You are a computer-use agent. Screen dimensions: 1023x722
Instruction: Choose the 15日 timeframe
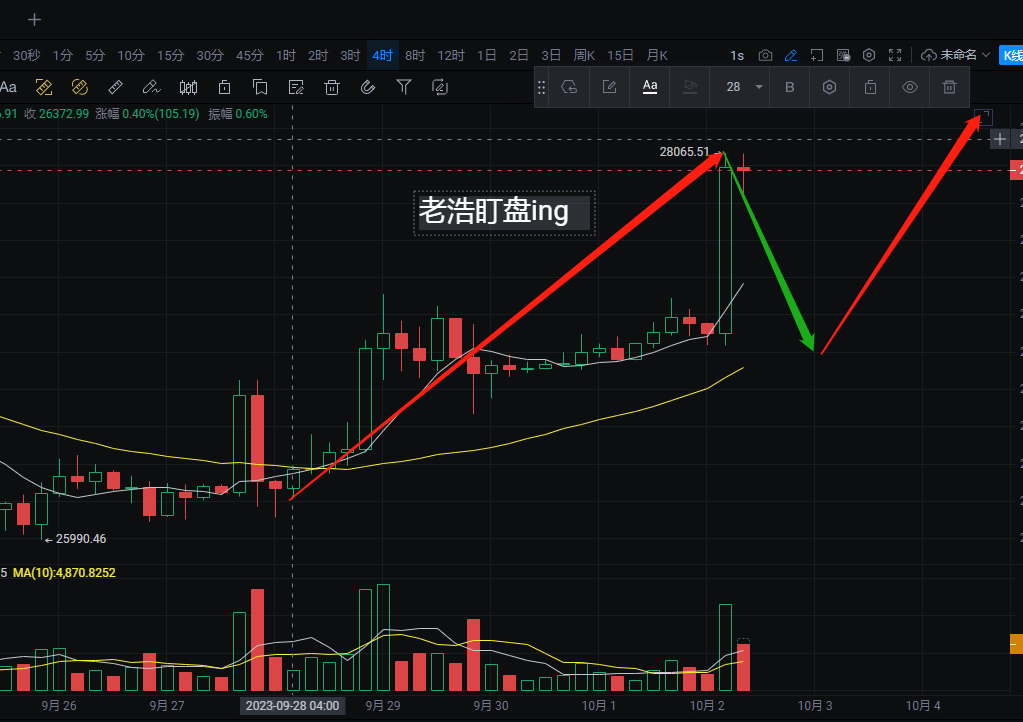click(x=620, y=55)
